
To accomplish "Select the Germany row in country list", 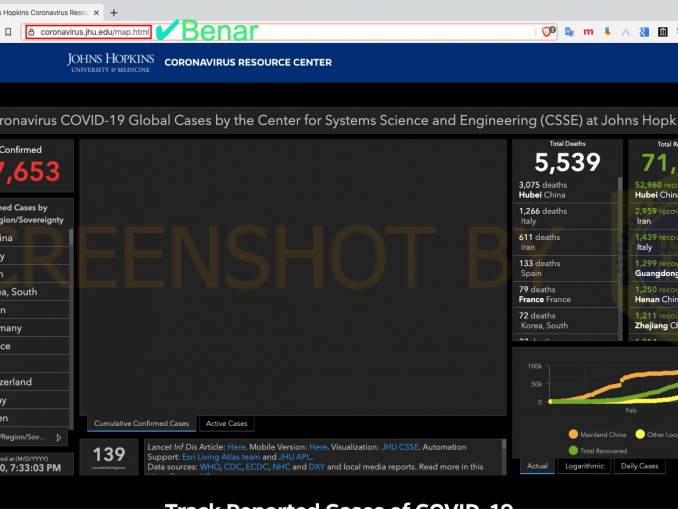I will pos(34,328).
